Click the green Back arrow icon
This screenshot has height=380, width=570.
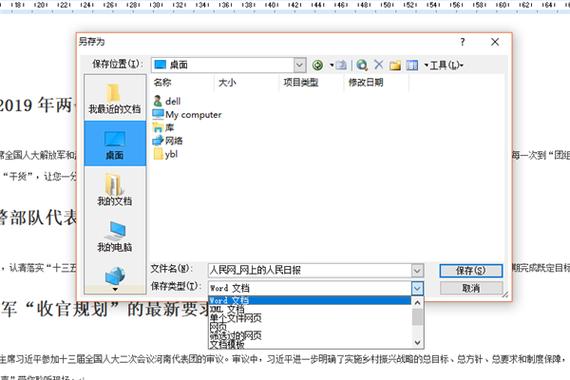pos(317,65)
